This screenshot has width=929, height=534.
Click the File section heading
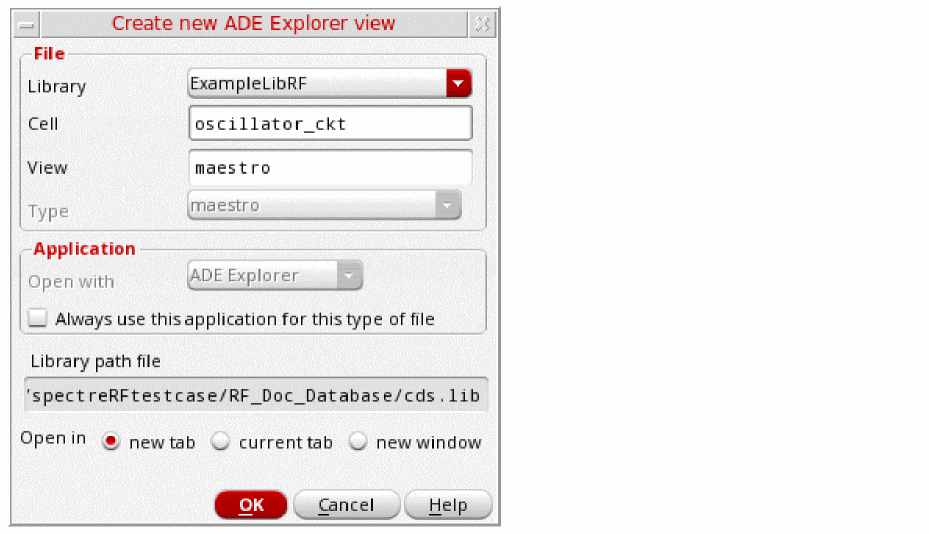tap(49, 53)
